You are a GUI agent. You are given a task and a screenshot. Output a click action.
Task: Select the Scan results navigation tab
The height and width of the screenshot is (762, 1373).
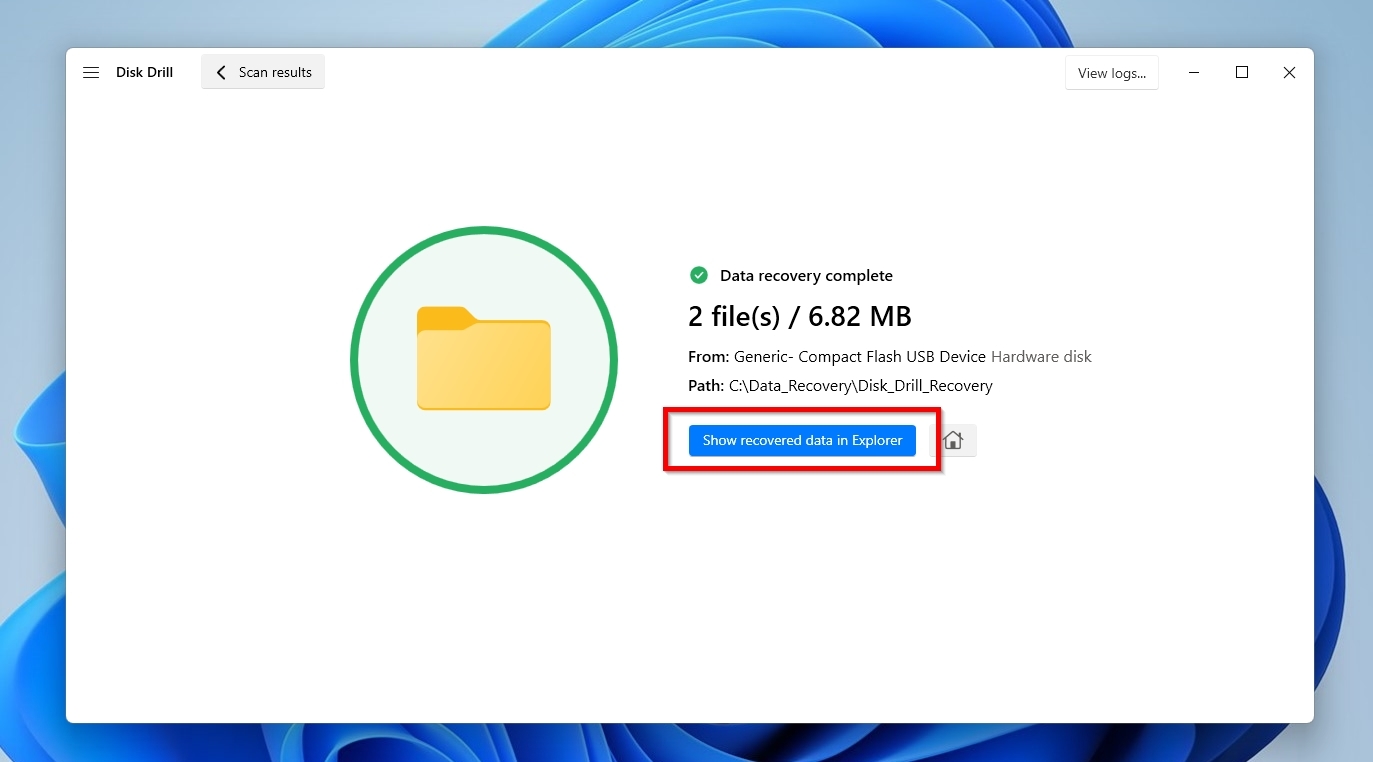click(x=262, y=71)
